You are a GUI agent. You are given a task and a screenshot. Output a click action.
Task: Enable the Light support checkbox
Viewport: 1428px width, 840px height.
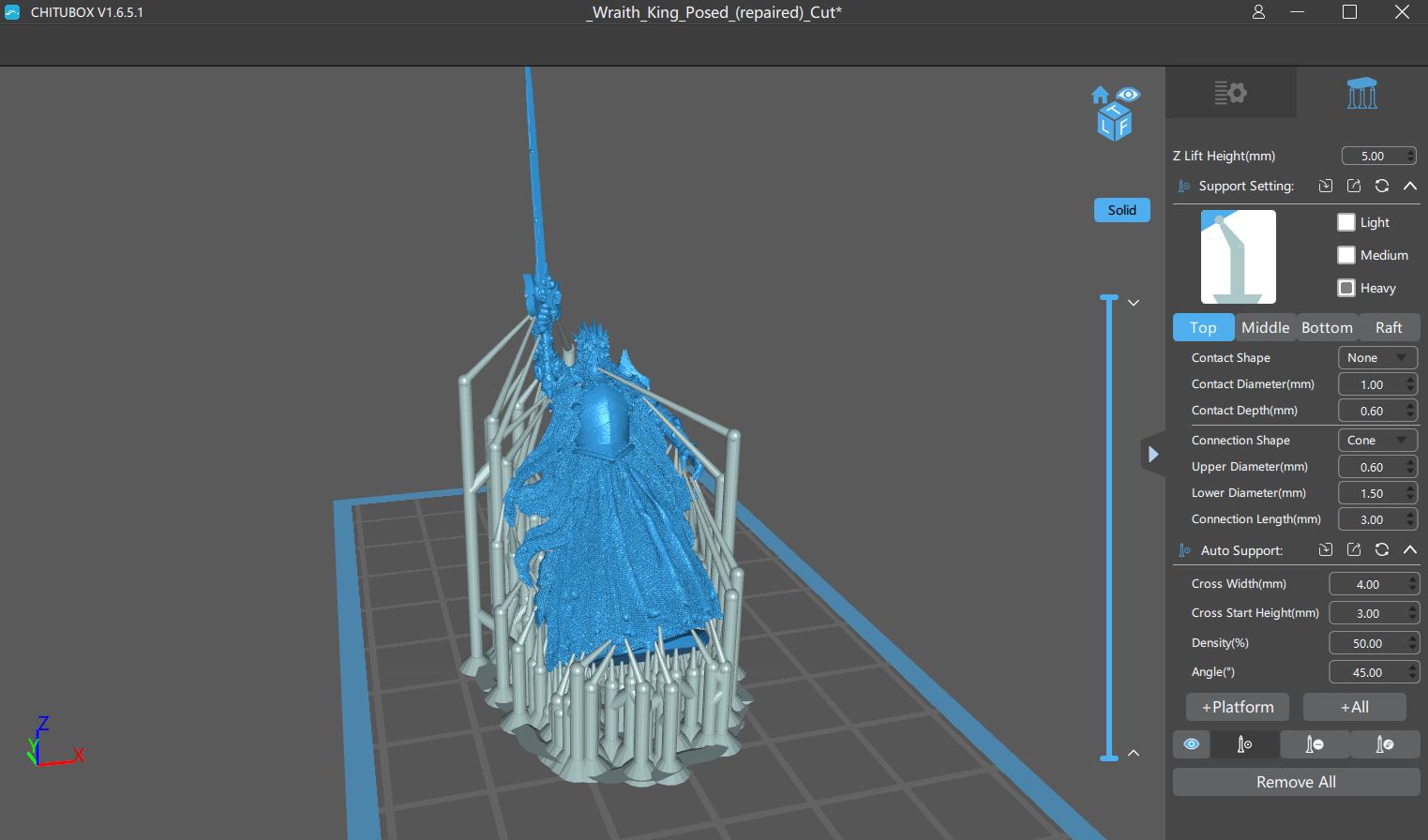[1346, 222]
